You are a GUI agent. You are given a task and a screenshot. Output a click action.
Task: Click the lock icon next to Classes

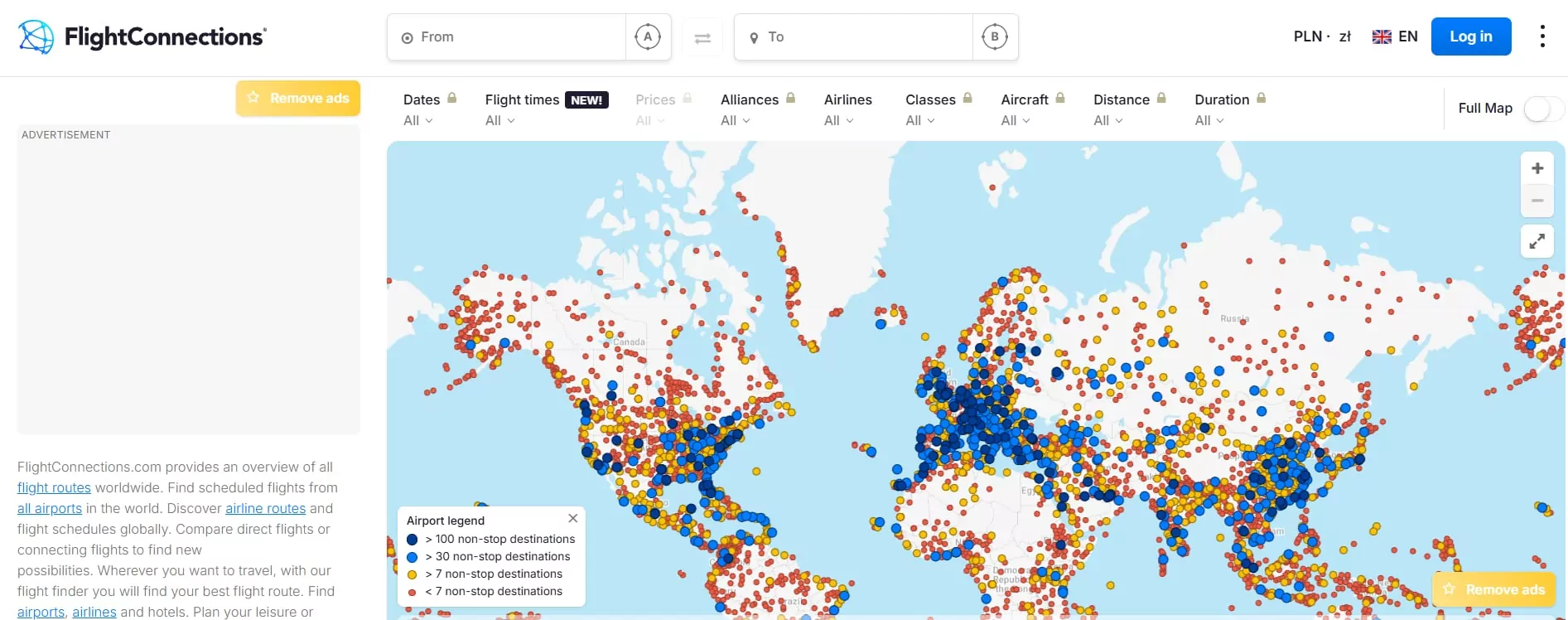coord(967,98)
